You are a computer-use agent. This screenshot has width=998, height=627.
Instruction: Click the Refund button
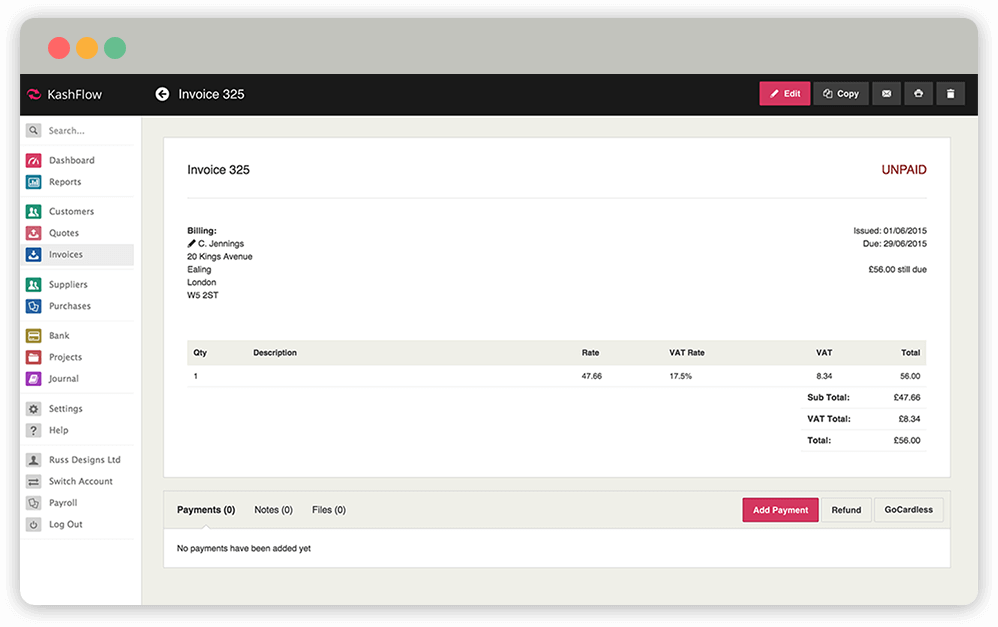846,509
